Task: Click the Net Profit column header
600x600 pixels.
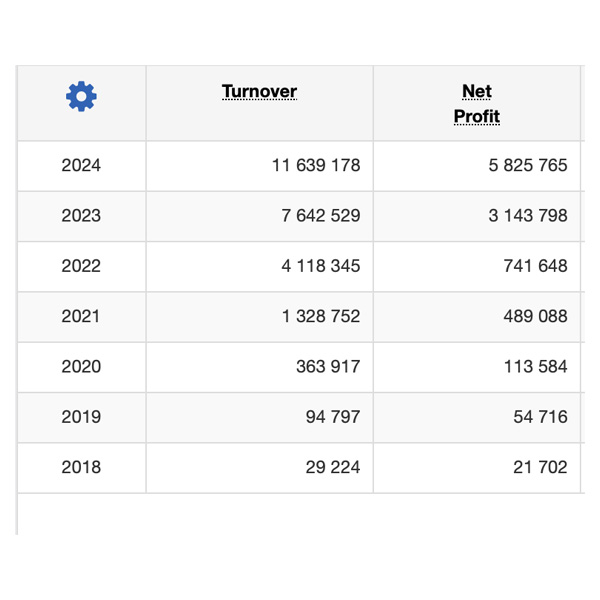Action: (x=477, y=104)
